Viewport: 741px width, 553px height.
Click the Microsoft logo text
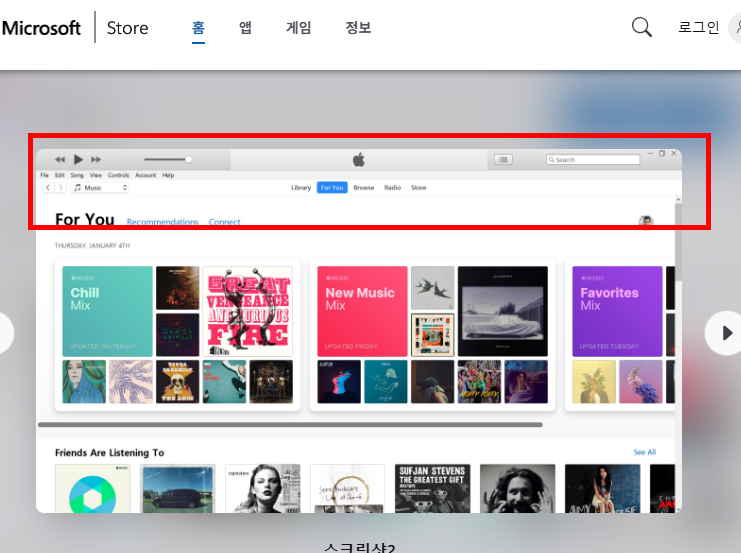pyautogui.click(x=41, y=28)
